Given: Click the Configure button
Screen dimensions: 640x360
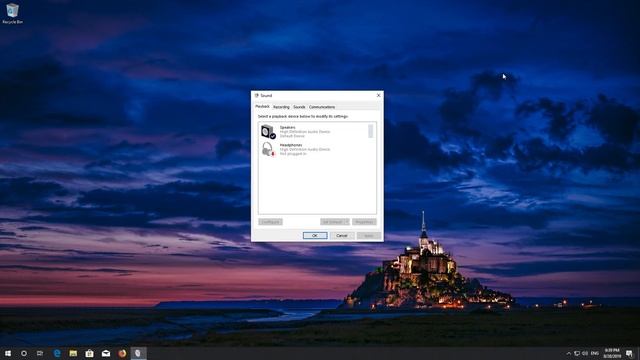Looking at the screenshot, I should click(270, 222).
